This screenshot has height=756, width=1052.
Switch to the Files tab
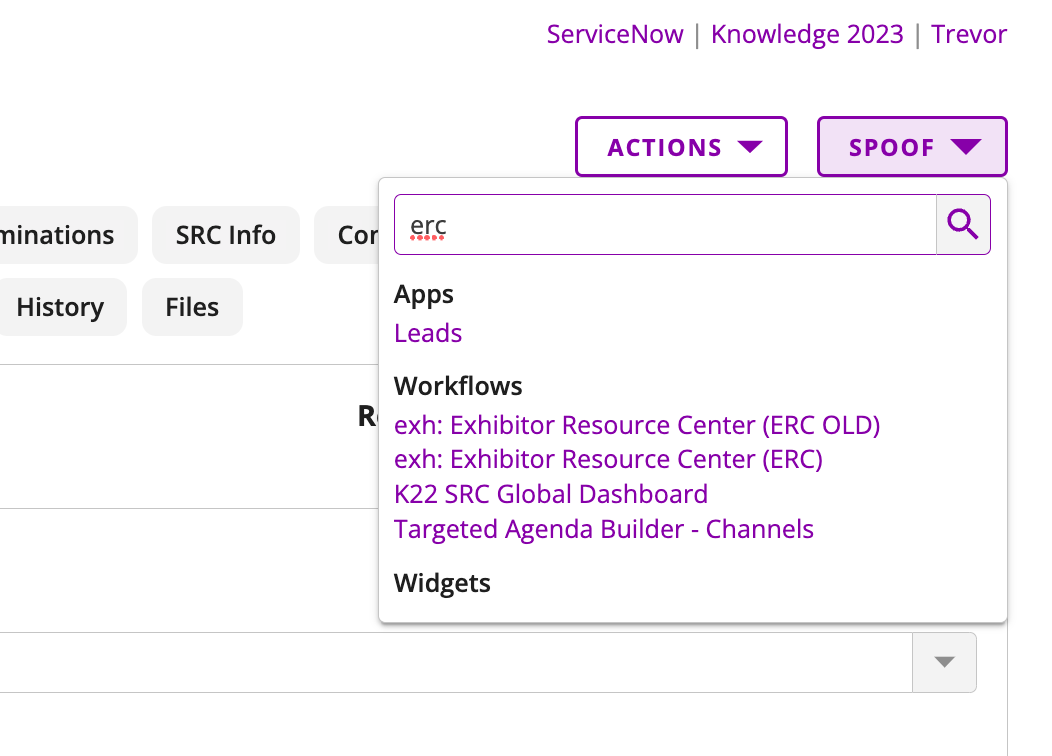[192, 307]
